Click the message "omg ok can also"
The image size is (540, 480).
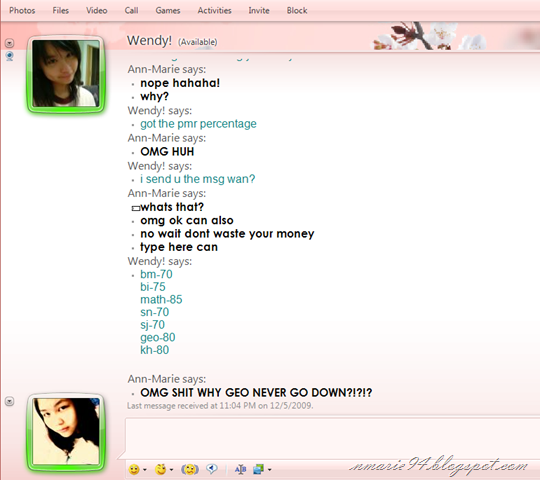pos(187,220)
